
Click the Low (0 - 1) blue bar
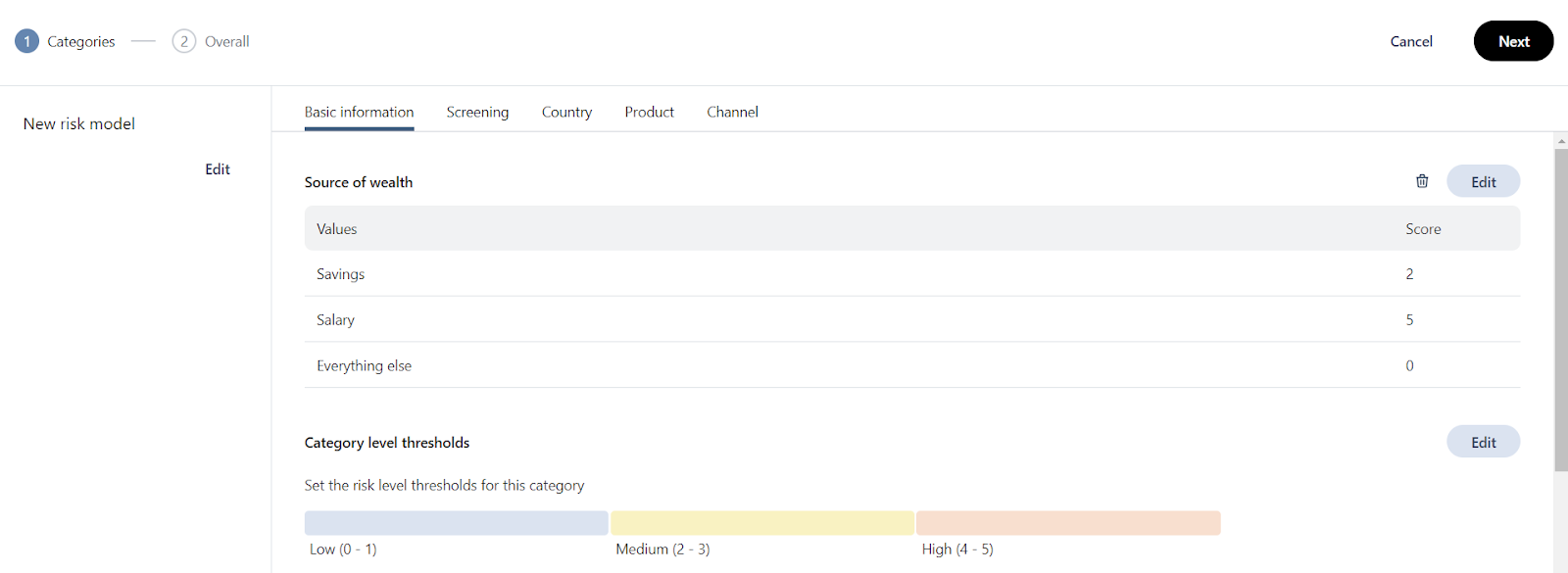(456, 523)
